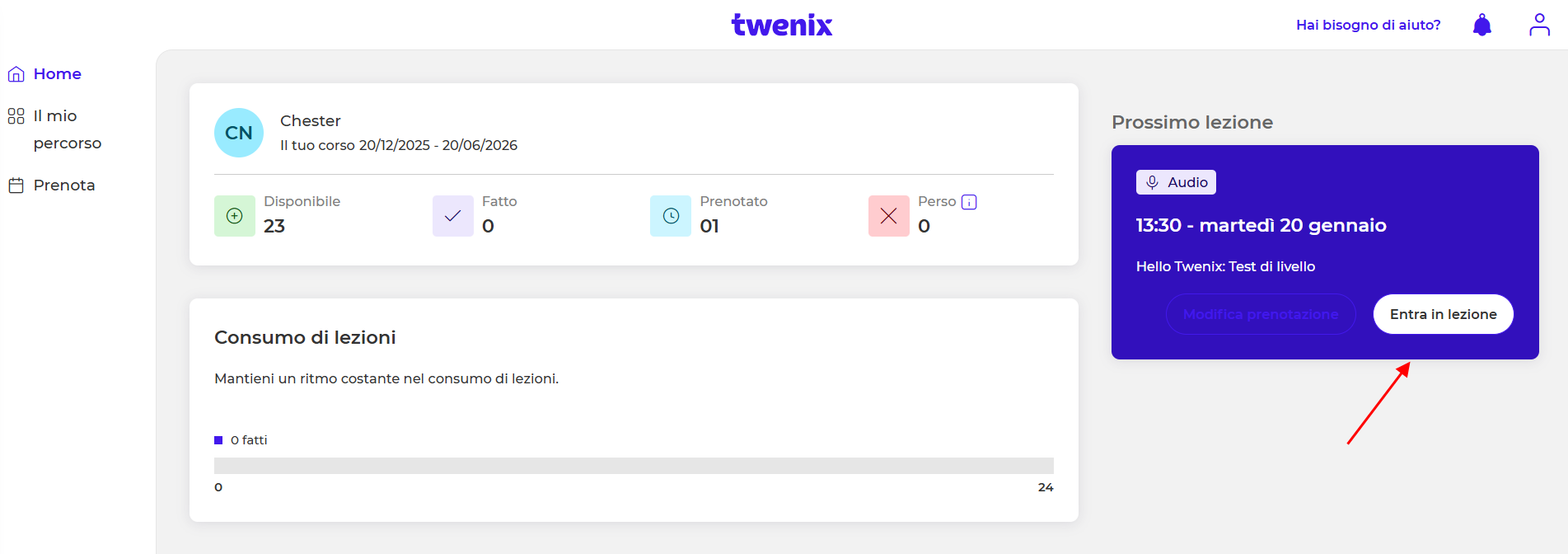Click the Hello Twenix lesson title
Viewport: 1568px width, 554px height.
click(x=1225, y=266)
